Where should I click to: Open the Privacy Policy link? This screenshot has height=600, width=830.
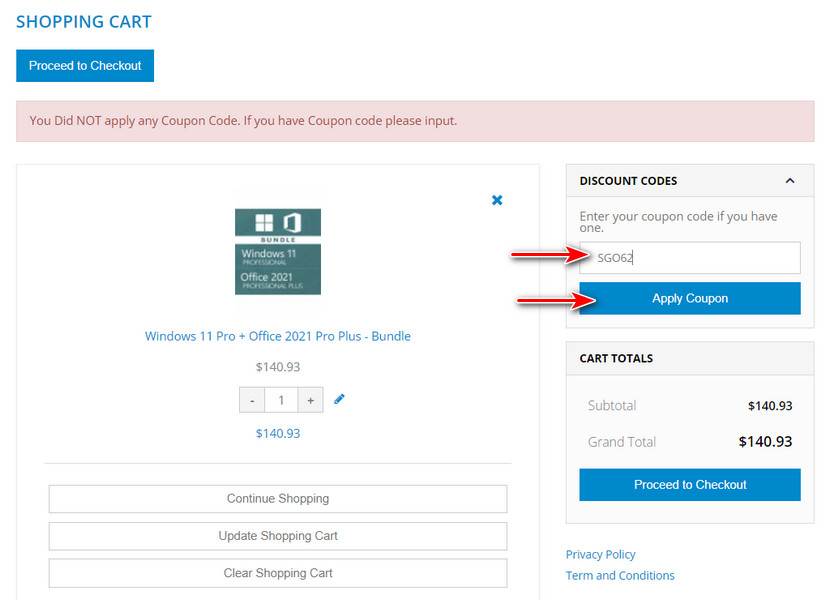point(600,554)
